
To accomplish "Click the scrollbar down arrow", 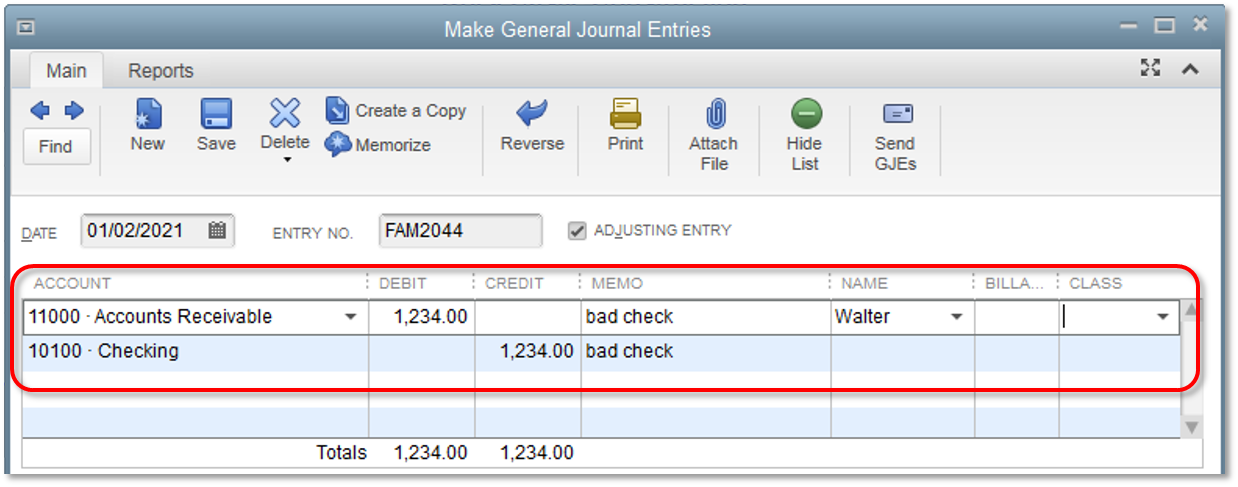I will pyautogui.click(x=1191, y=427).
